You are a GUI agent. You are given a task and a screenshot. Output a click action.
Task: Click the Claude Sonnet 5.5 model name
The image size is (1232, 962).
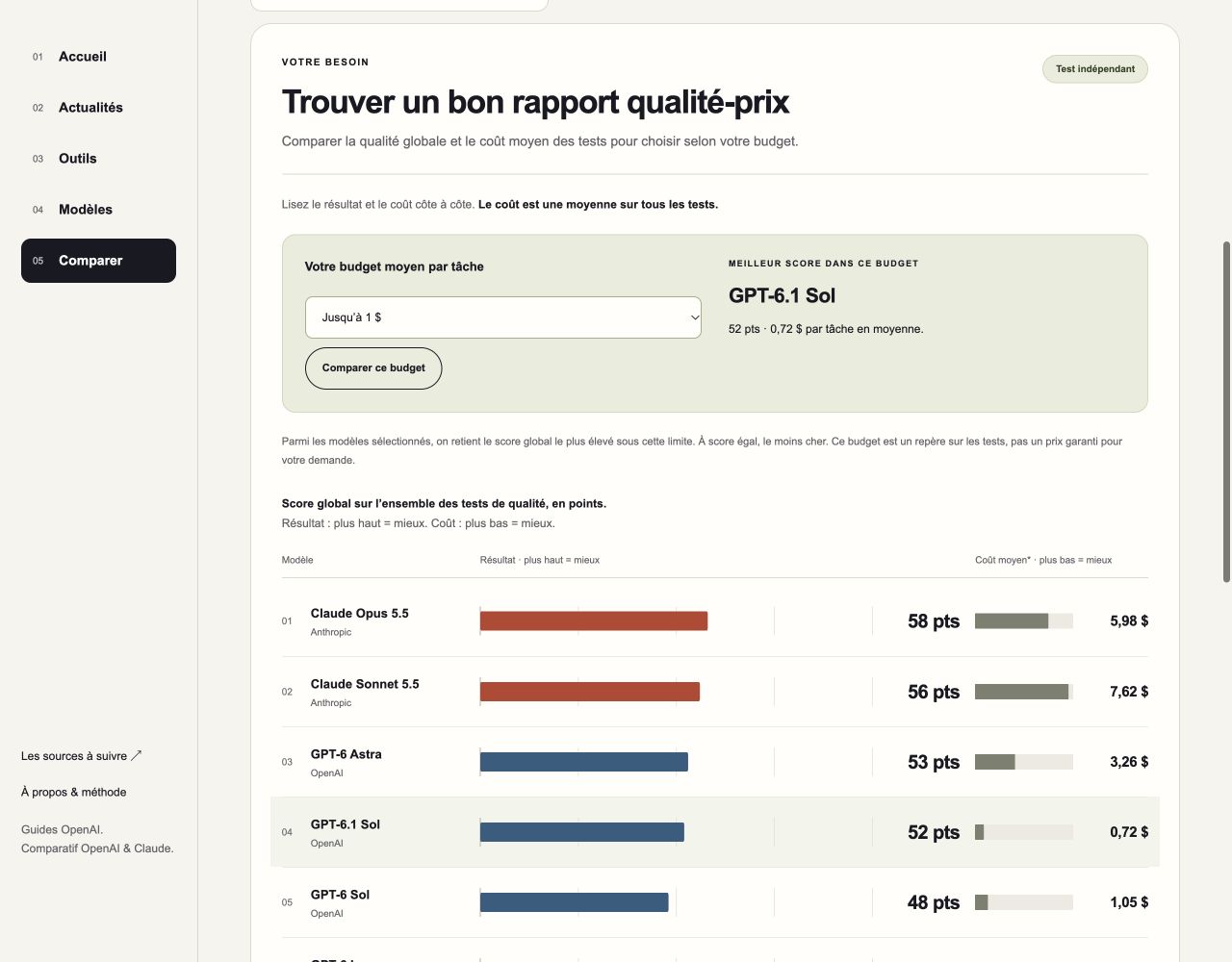coord(365,684)
